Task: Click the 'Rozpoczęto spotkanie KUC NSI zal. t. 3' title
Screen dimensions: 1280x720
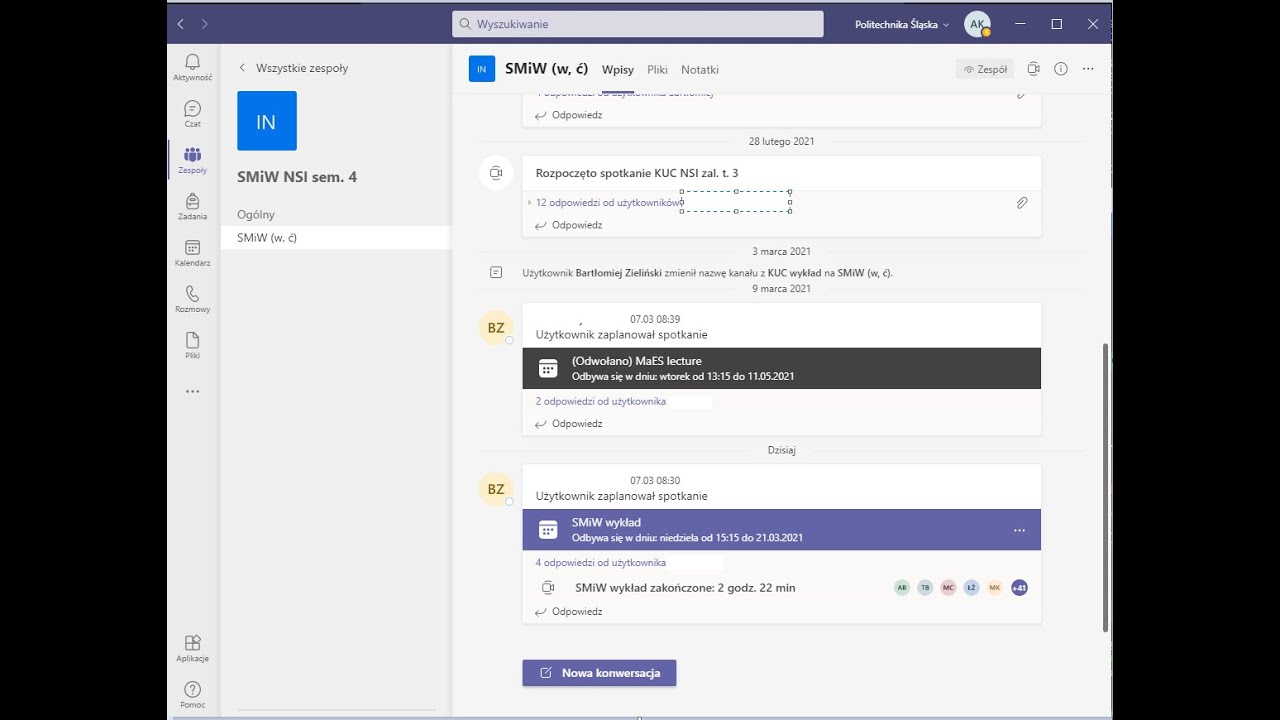Action: click(x=637, y=173)
